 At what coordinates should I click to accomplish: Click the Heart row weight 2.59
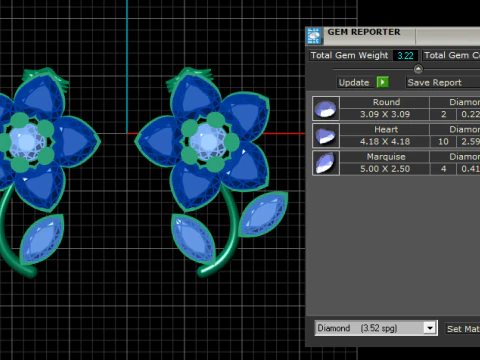click(x=469, y=142)
